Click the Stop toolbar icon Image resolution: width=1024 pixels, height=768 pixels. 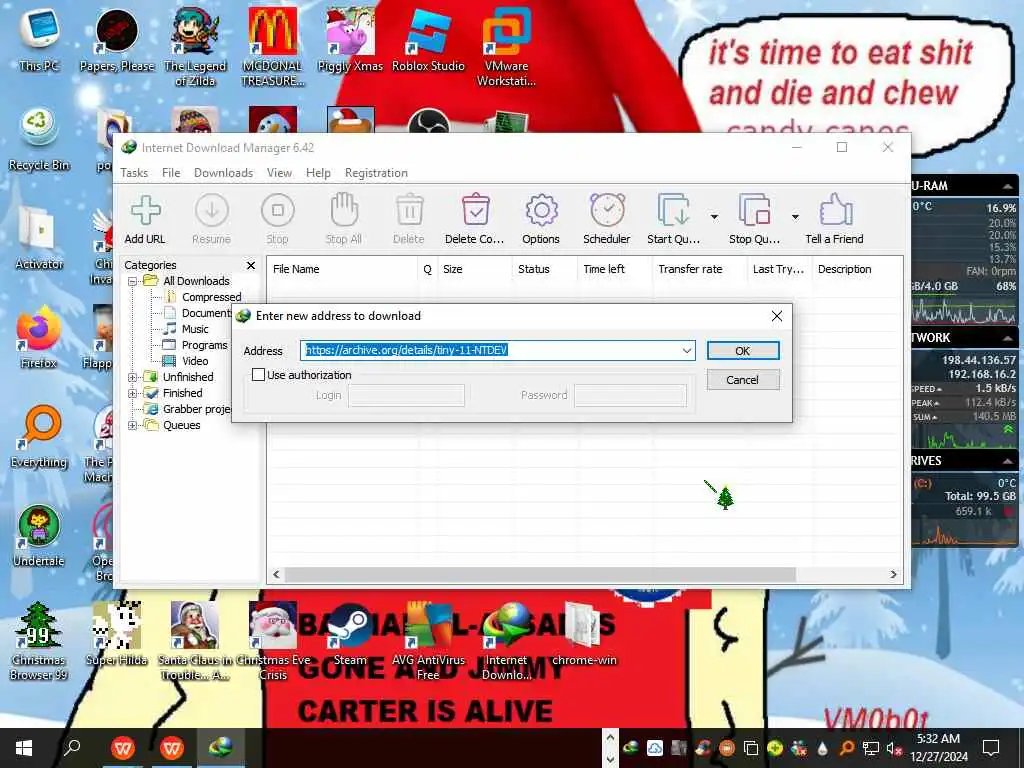coord(278,211)
